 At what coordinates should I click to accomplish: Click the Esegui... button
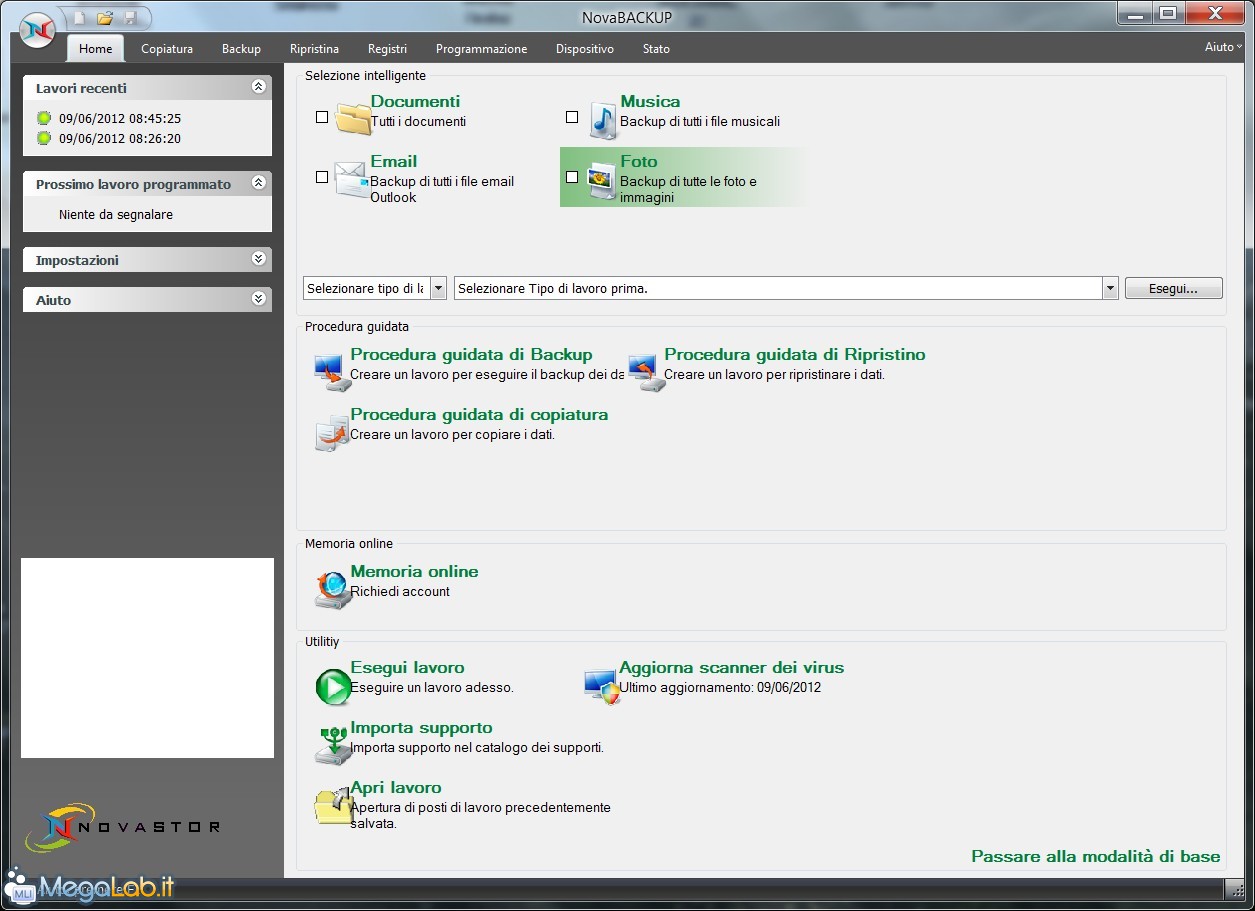coord(1174,288)
